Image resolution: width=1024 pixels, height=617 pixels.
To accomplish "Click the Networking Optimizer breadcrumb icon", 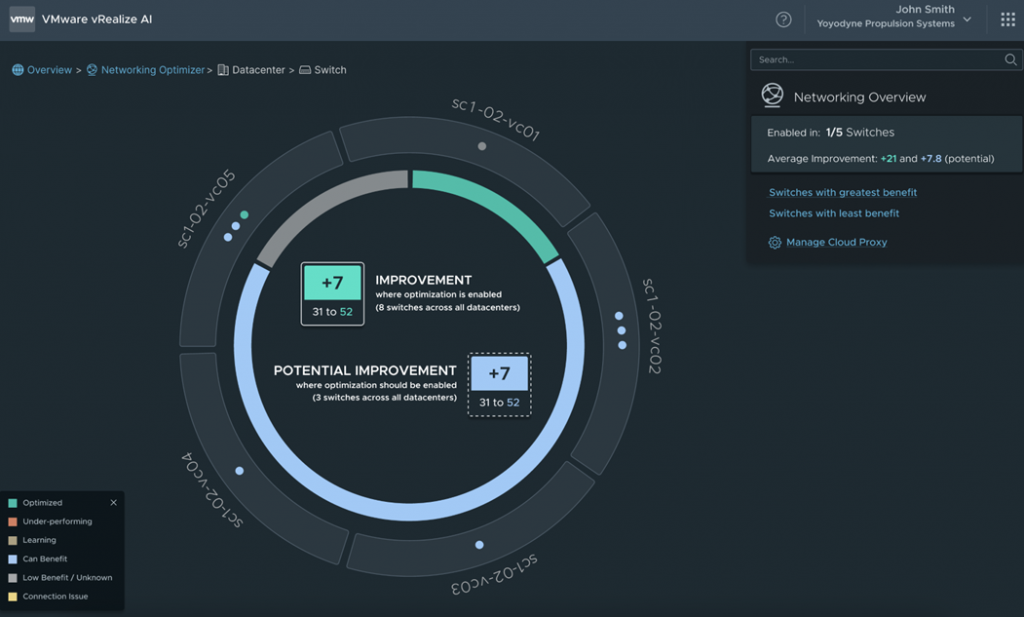I will (x=91, y=70).
